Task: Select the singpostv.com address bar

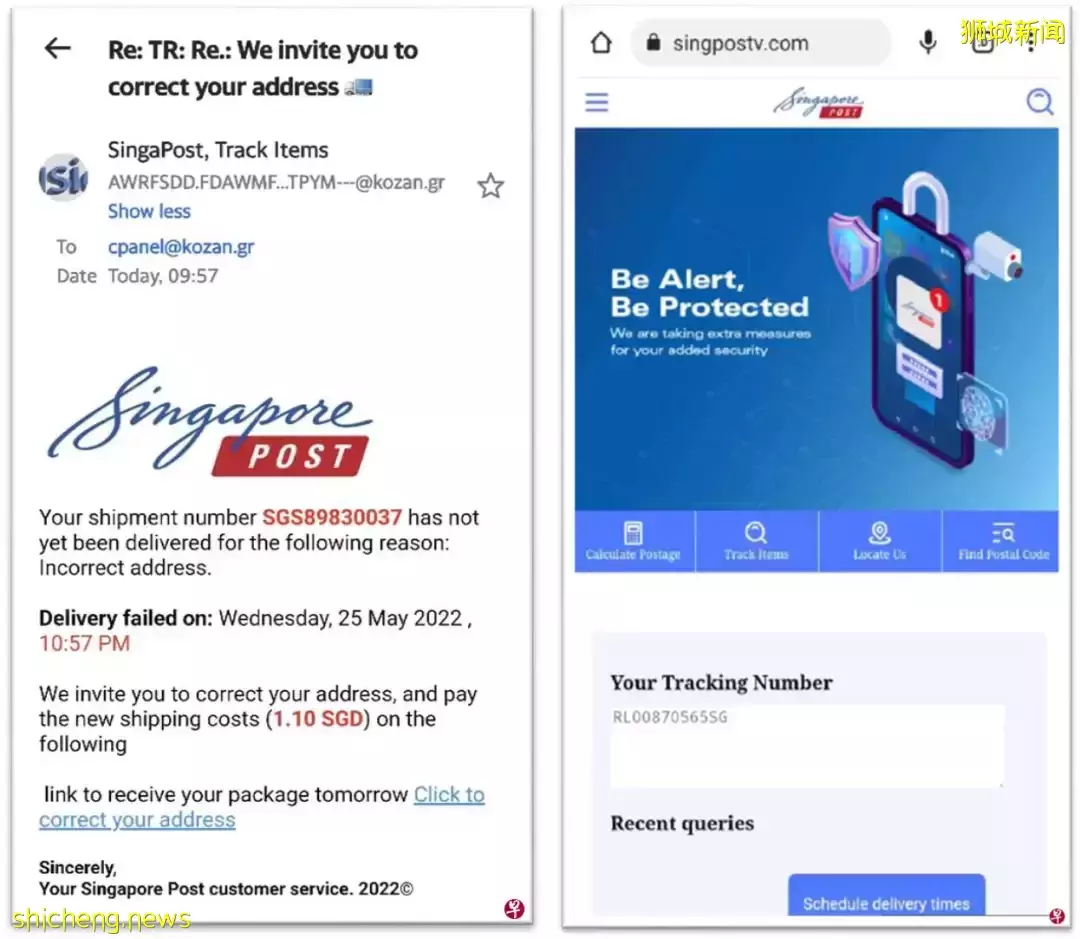Action: (x=760, y=43)
